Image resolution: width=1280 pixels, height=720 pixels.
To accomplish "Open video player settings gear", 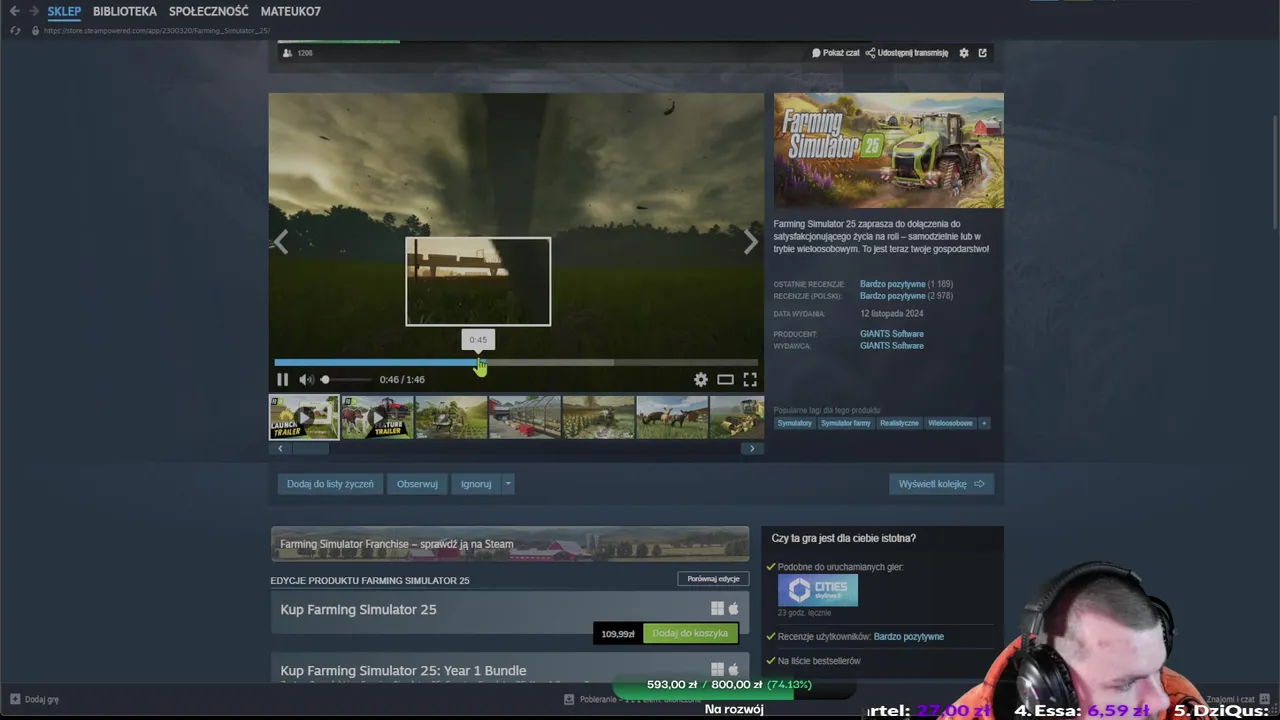I will (x=701, y=379).
